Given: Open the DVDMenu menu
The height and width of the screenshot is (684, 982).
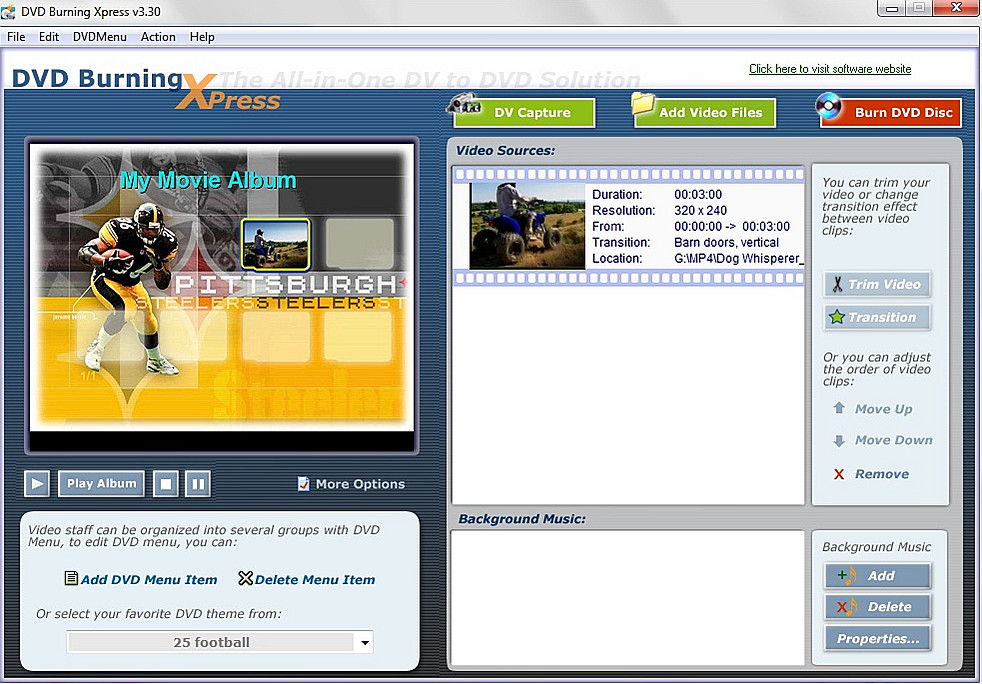Looking at the screenshot, I should tap(100, 37).
